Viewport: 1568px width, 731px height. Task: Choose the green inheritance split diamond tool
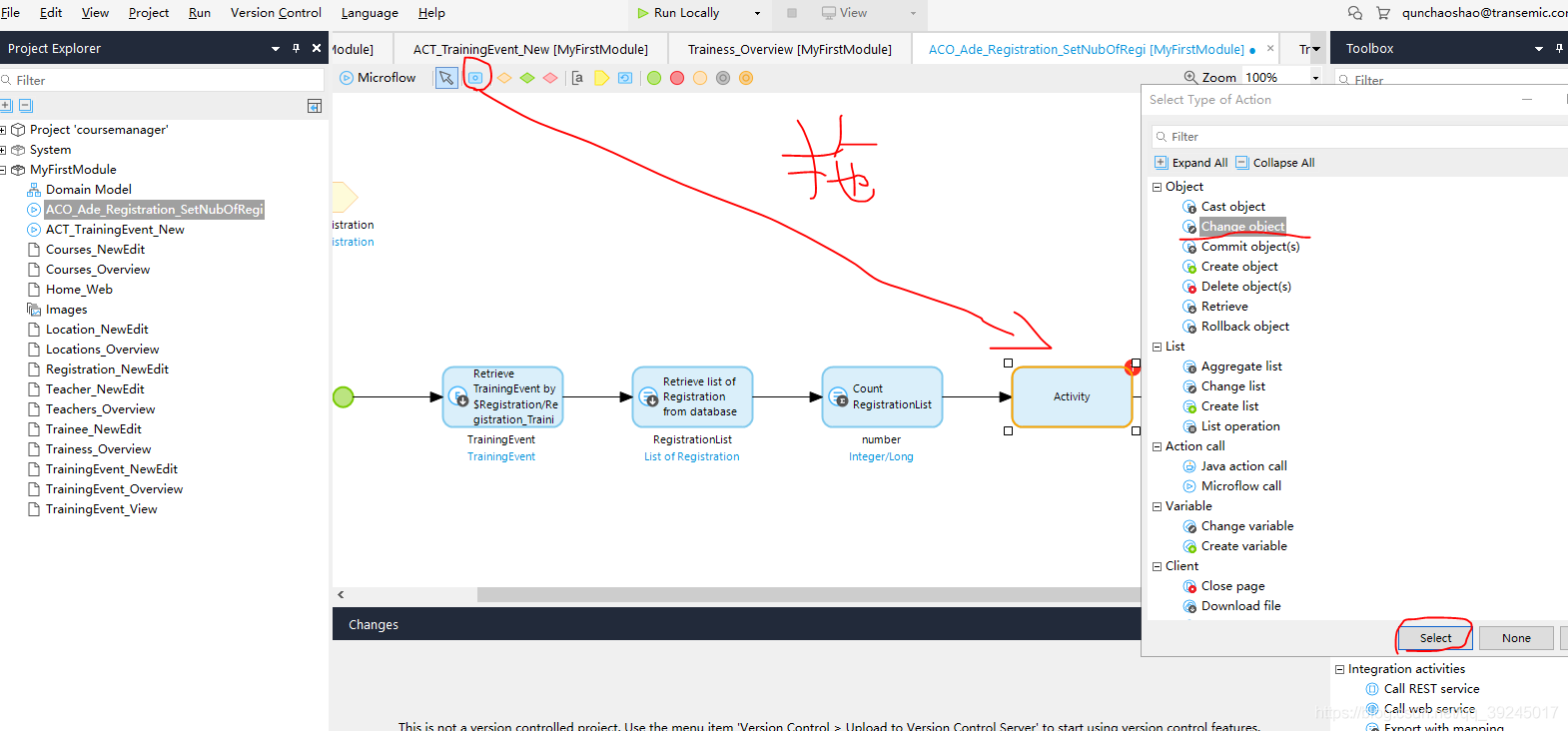pyautogui.click(x=527, y=78)
